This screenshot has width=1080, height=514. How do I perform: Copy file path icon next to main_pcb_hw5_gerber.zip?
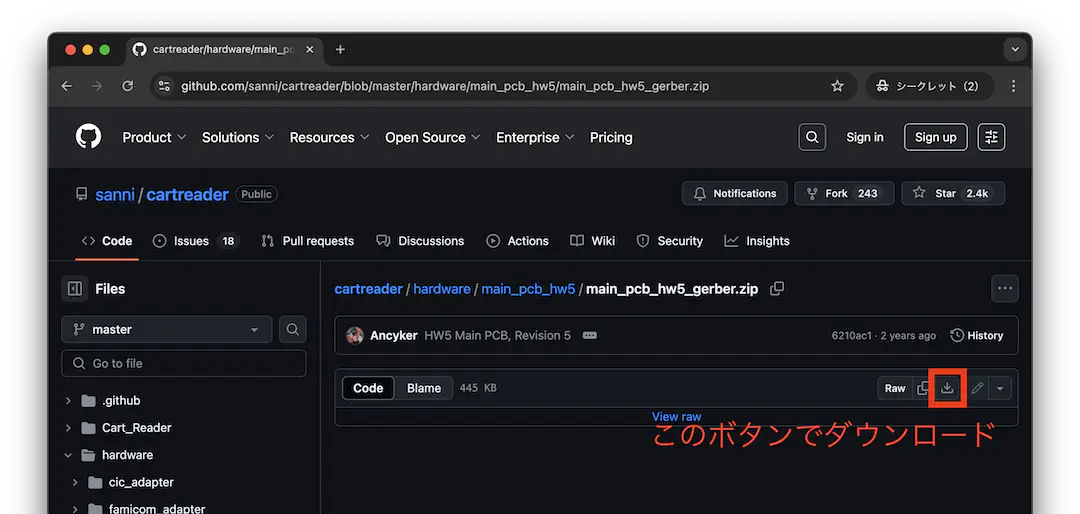(x=777, y=289)
